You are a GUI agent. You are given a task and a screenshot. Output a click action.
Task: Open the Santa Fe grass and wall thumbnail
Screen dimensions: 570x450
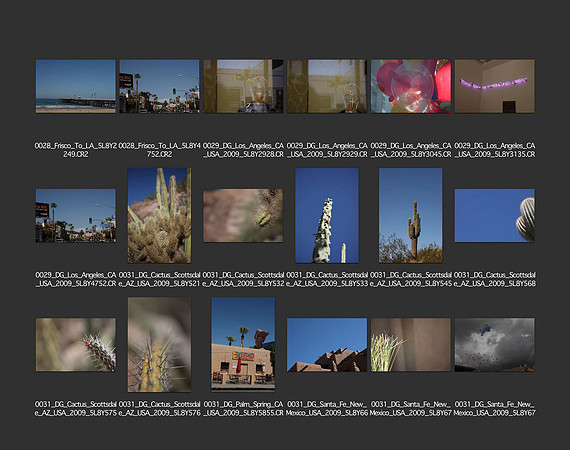[x=411, y=345]
